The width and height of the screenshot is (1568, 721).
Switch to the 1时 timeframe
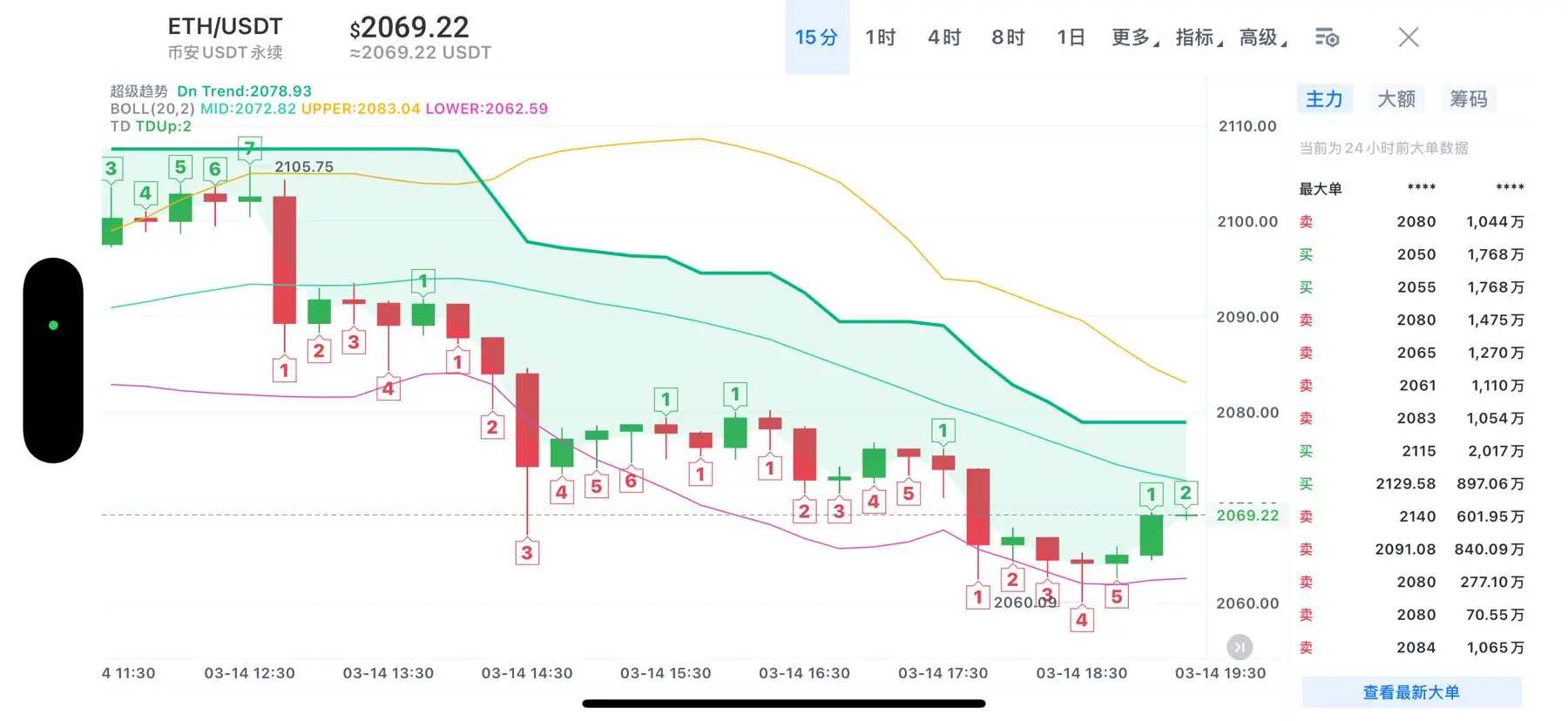(881, 37)
